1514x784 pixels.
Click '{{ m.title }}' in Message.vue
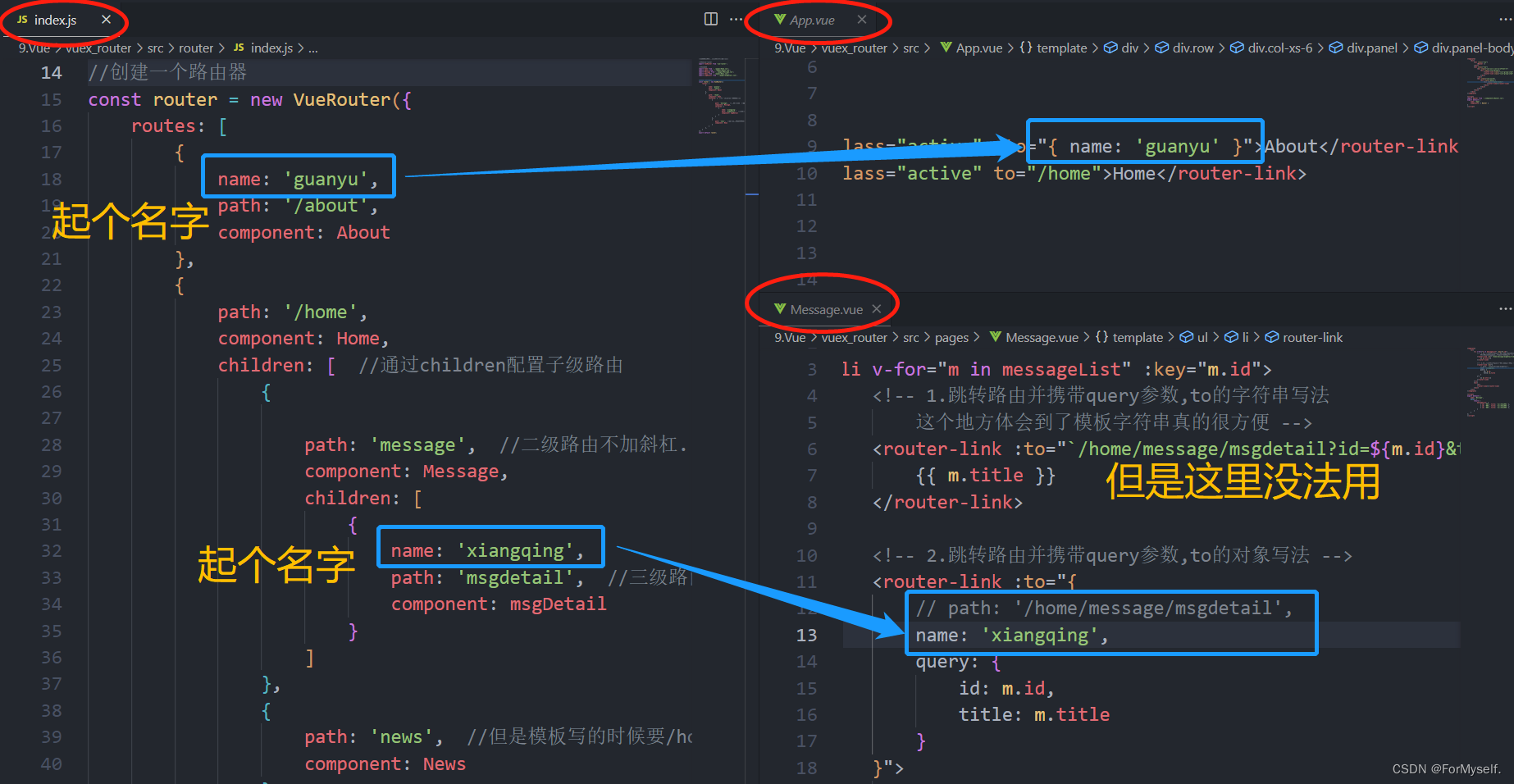(986, 476)
